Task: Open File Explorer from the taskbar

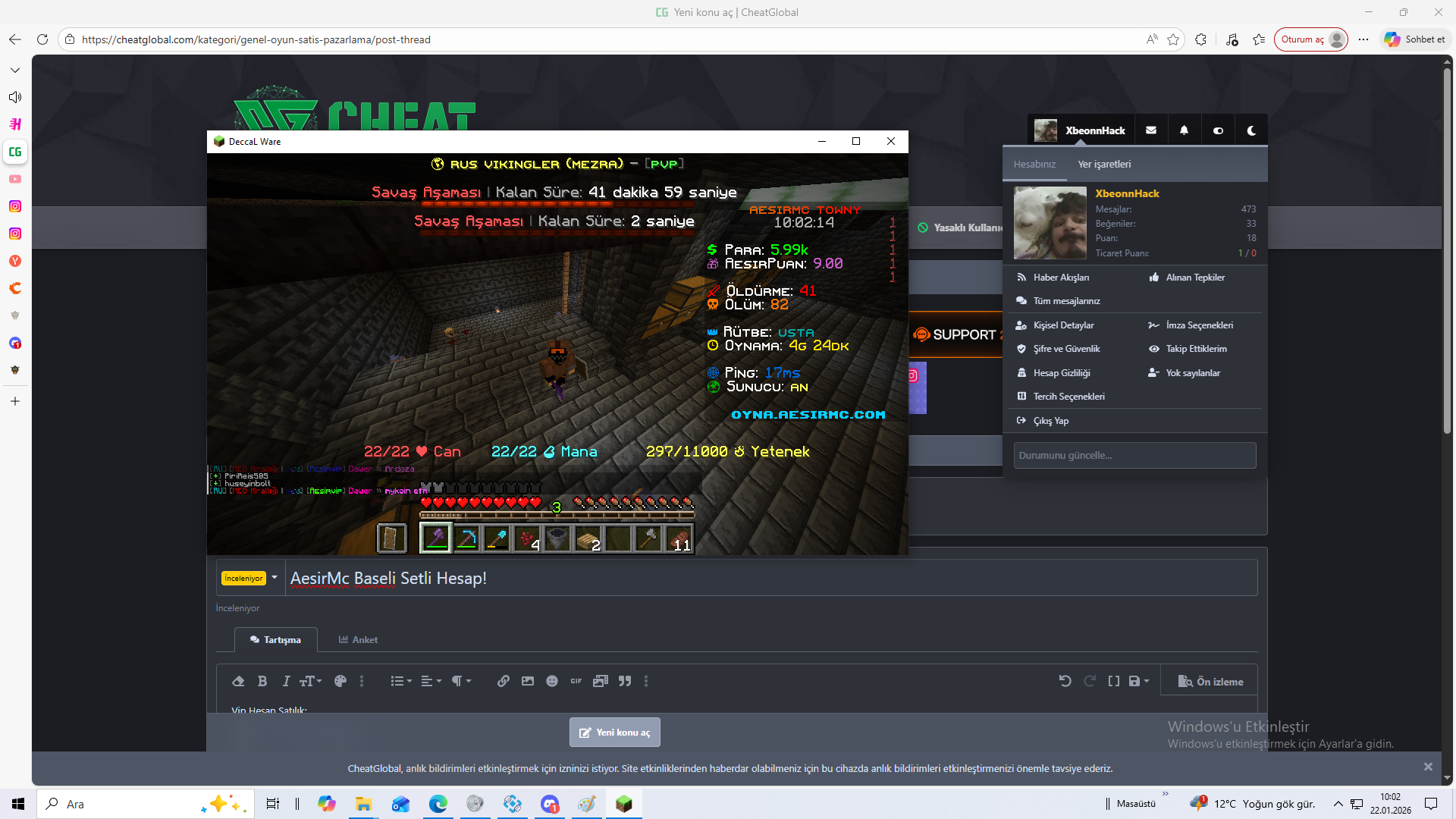Action: point(363,804)
